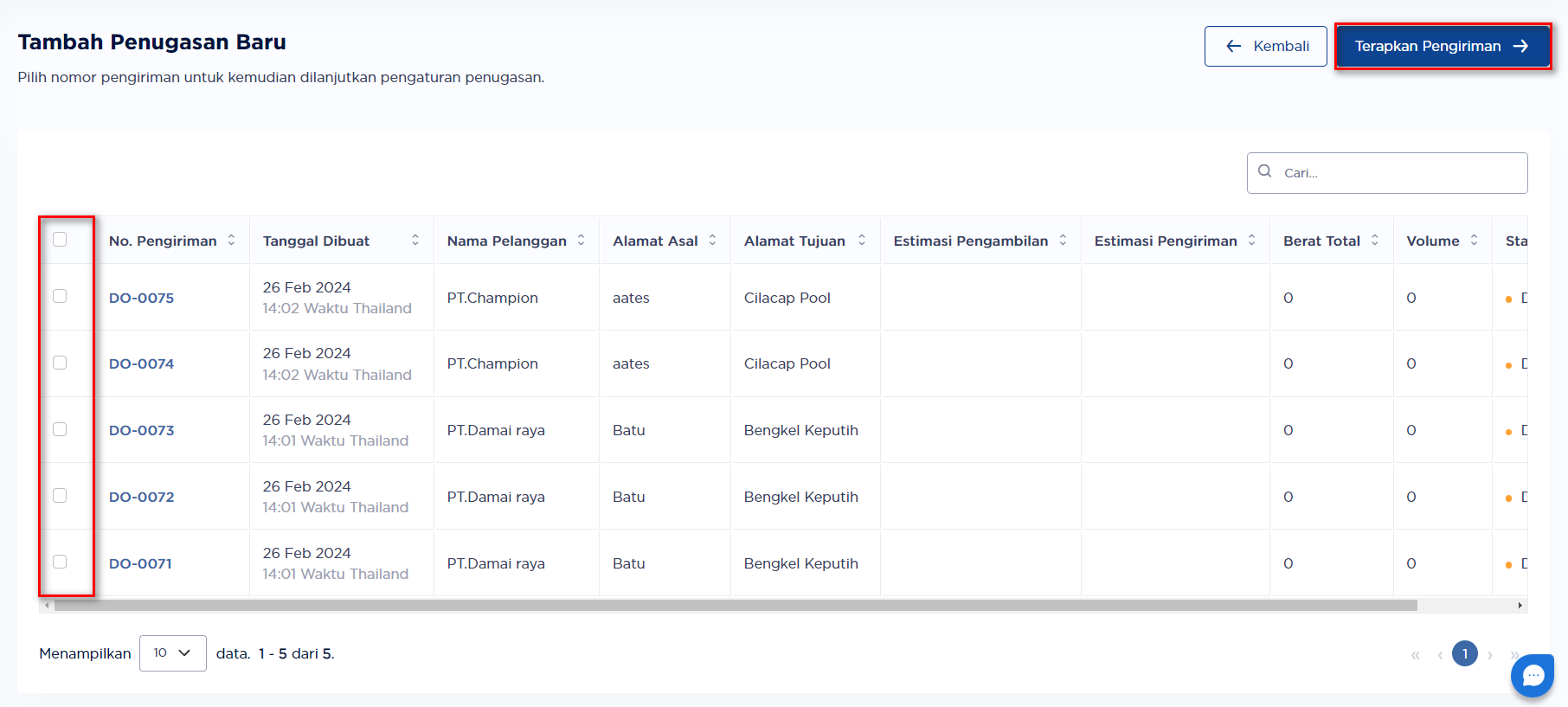
Task: Sort by Alamat Tujuan column arrows
Action: point(862,241)
